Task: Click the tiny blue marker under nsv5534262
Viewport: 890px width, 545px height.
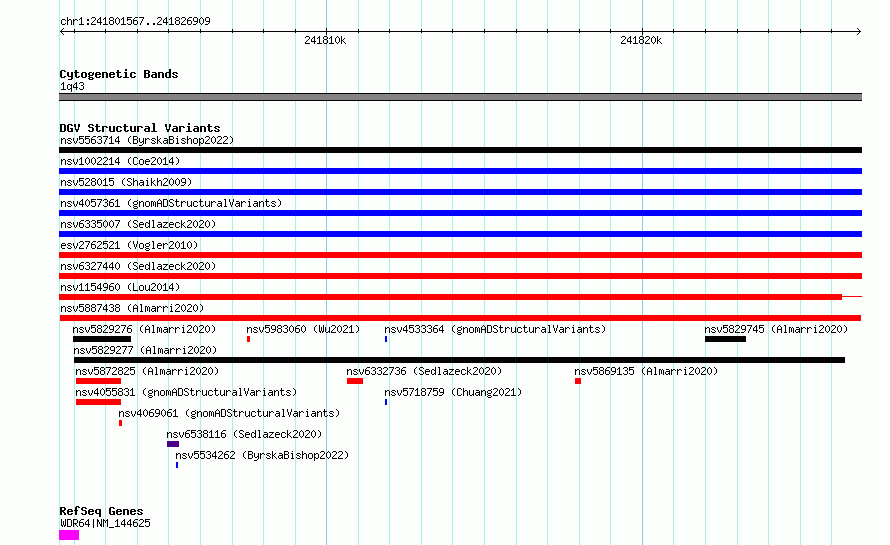Action: tap(177, 465)
